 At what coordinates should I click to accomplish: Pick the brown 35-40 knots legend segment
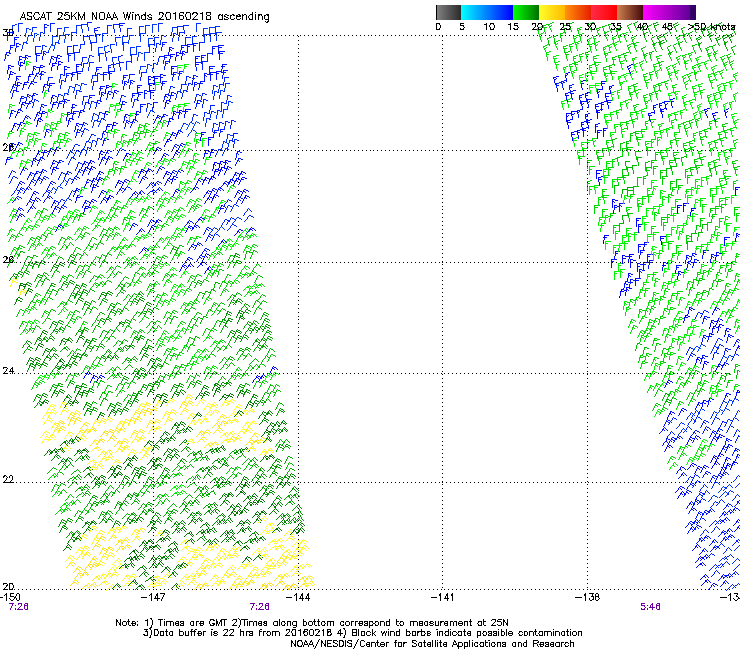point(630,12)
